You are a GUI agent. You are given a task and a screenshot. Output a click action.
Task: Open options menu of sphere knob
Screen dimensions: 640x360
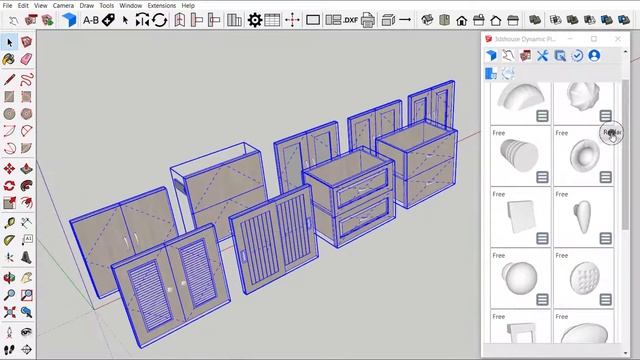click(542, 300)
